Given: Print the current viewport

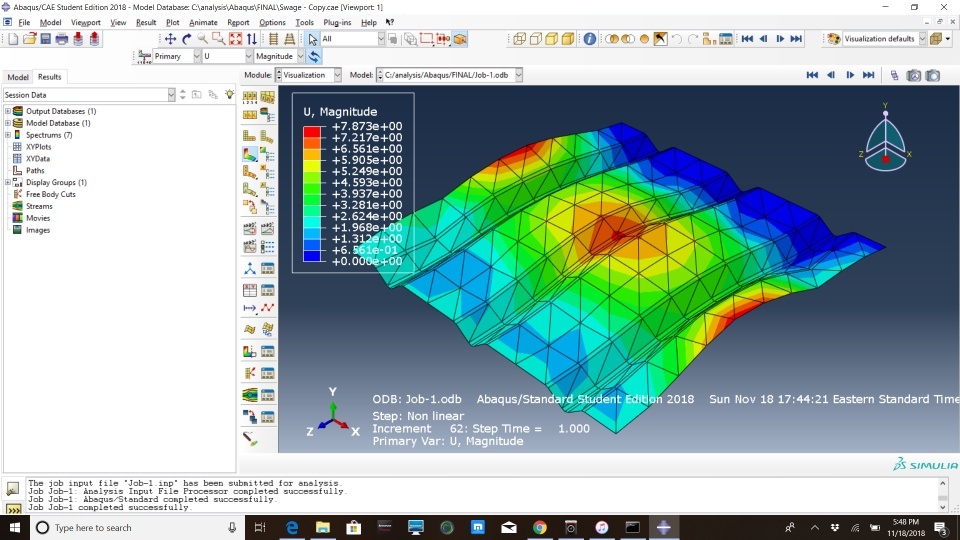Looking at the screenshot, I should click(x=62, y=39).
